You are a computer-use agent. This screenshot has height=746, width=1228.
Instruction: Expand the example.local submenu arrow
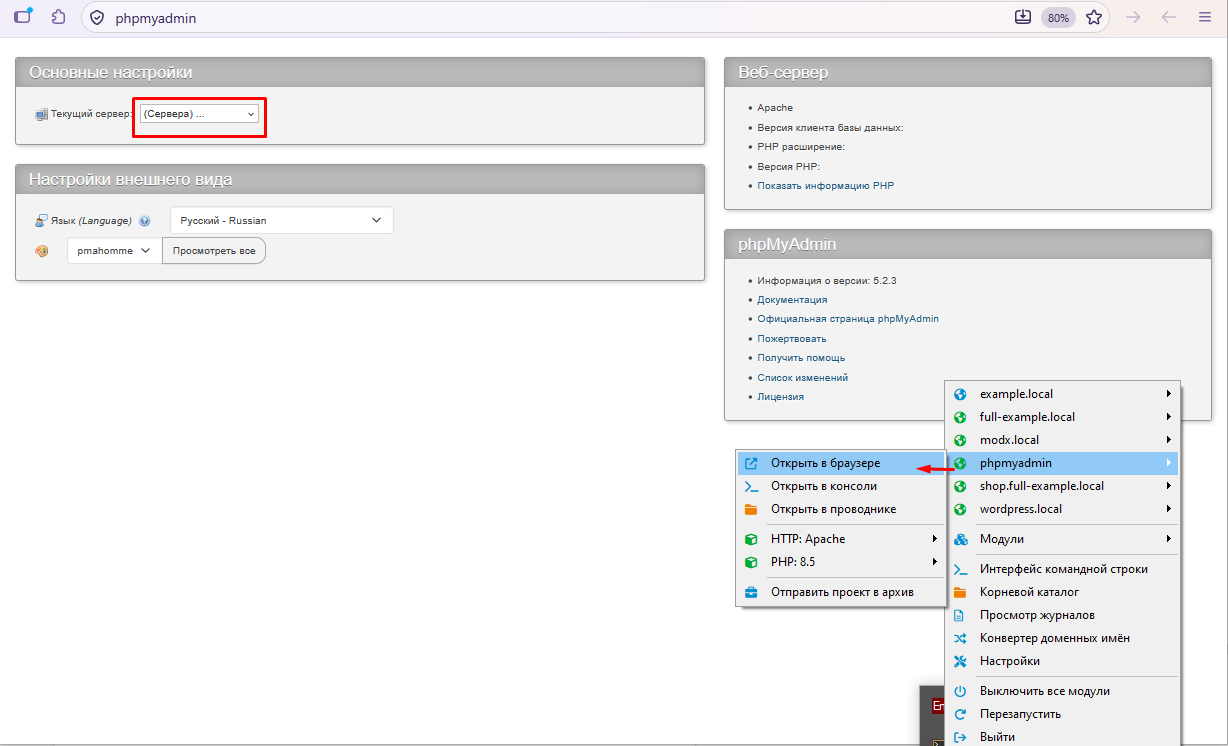coord(1168,394)
